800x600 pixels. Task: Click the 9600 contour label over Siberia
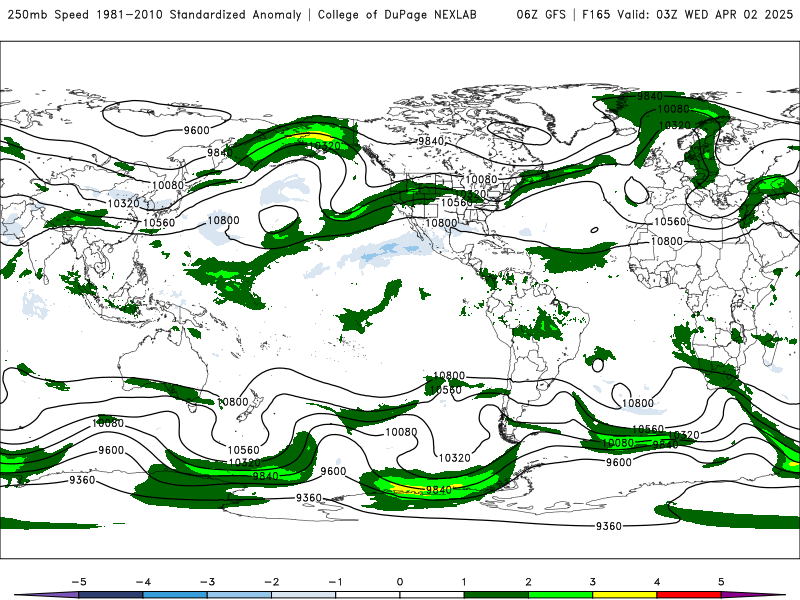(x=196, y=131)
